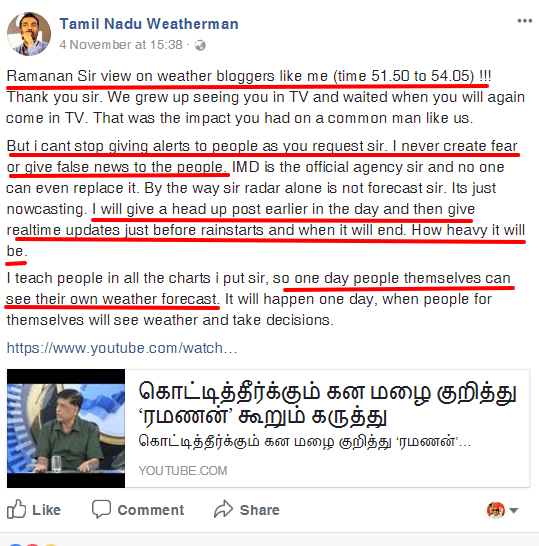Click the small commenting-as profile avatar

[496, 510]
